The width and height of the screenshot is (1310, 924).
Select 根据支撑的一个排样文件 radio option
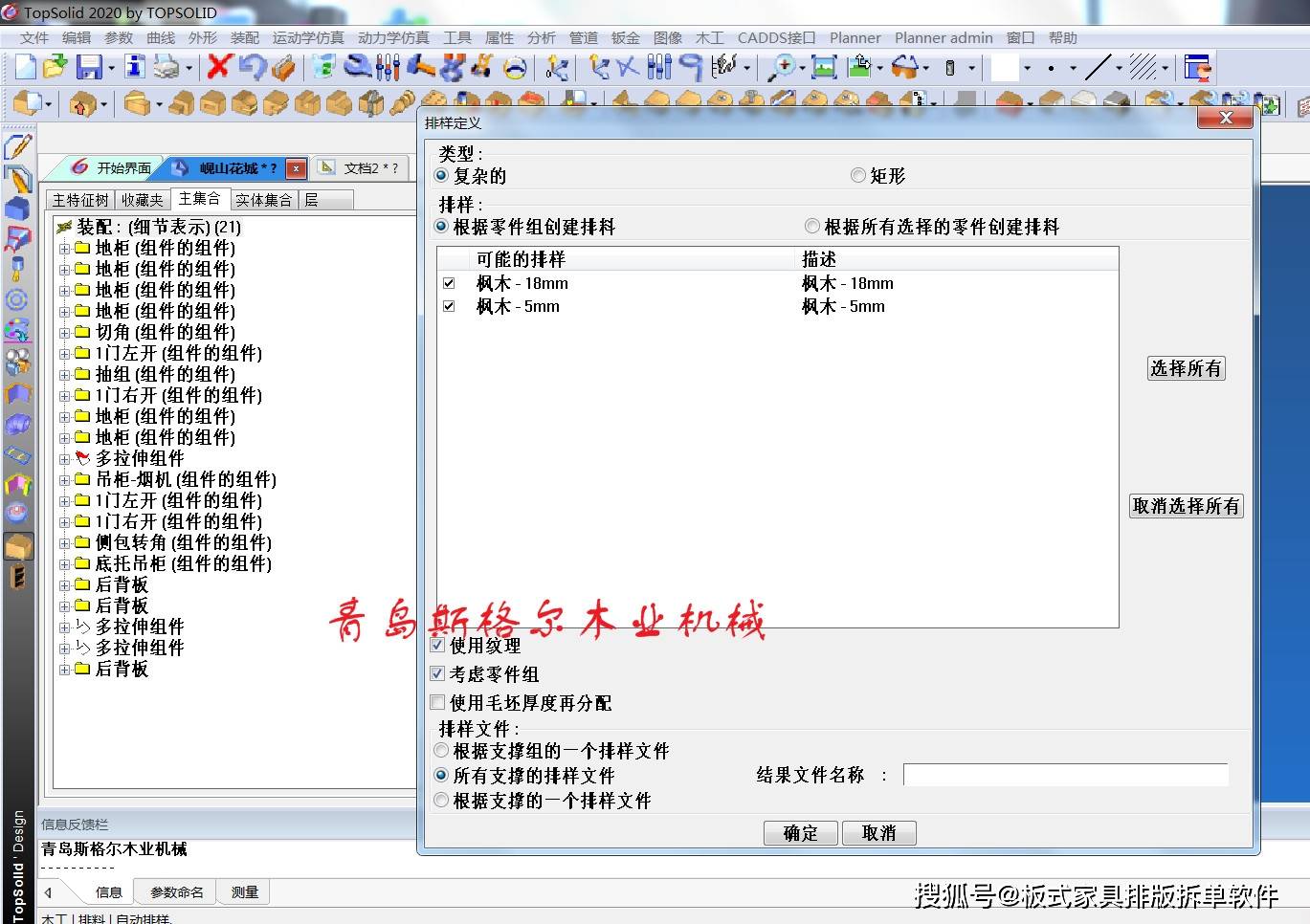(441, 801)
